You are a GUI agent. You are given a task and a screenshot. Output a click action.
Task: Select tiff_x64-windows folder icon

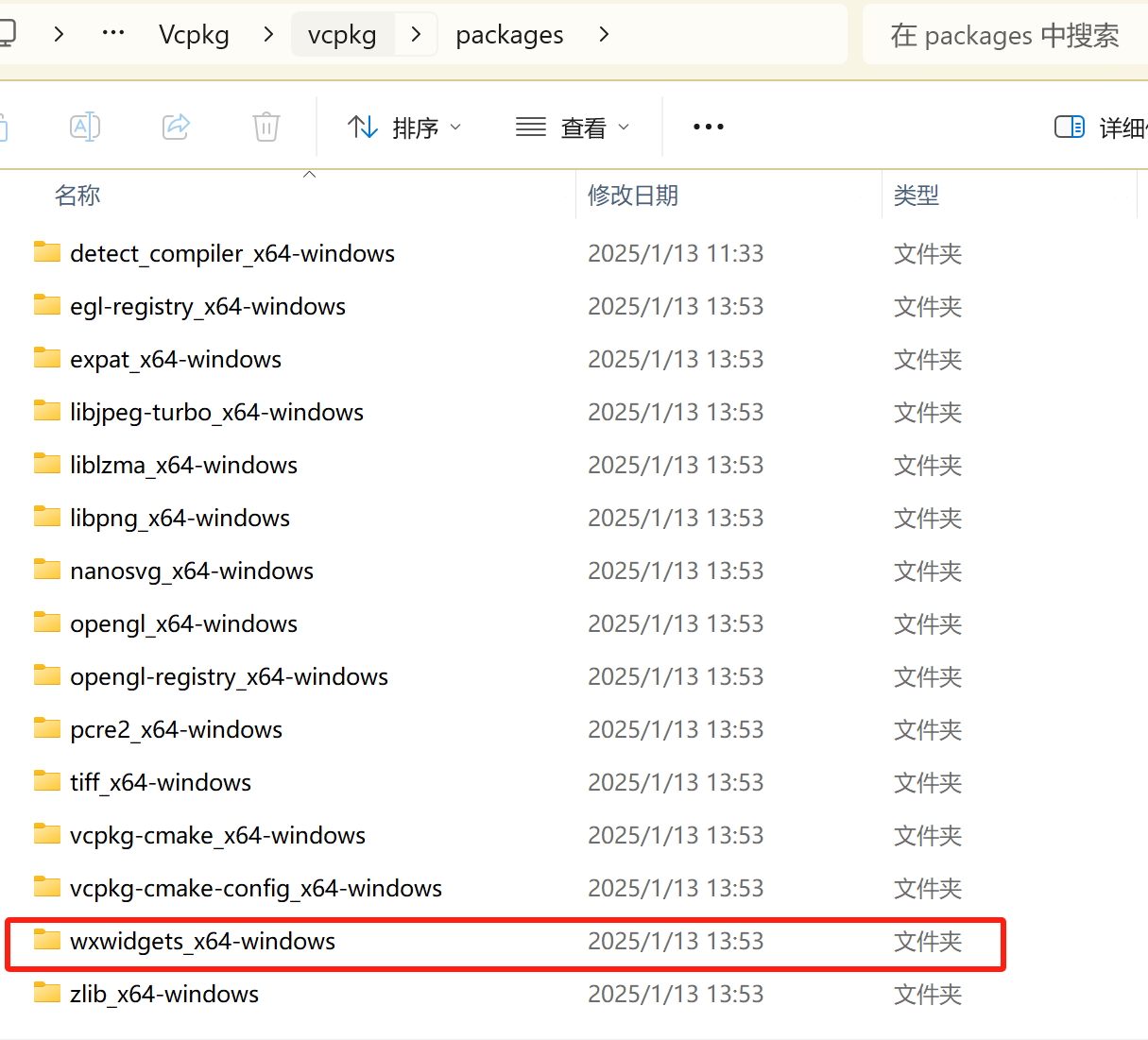[47, 781]
